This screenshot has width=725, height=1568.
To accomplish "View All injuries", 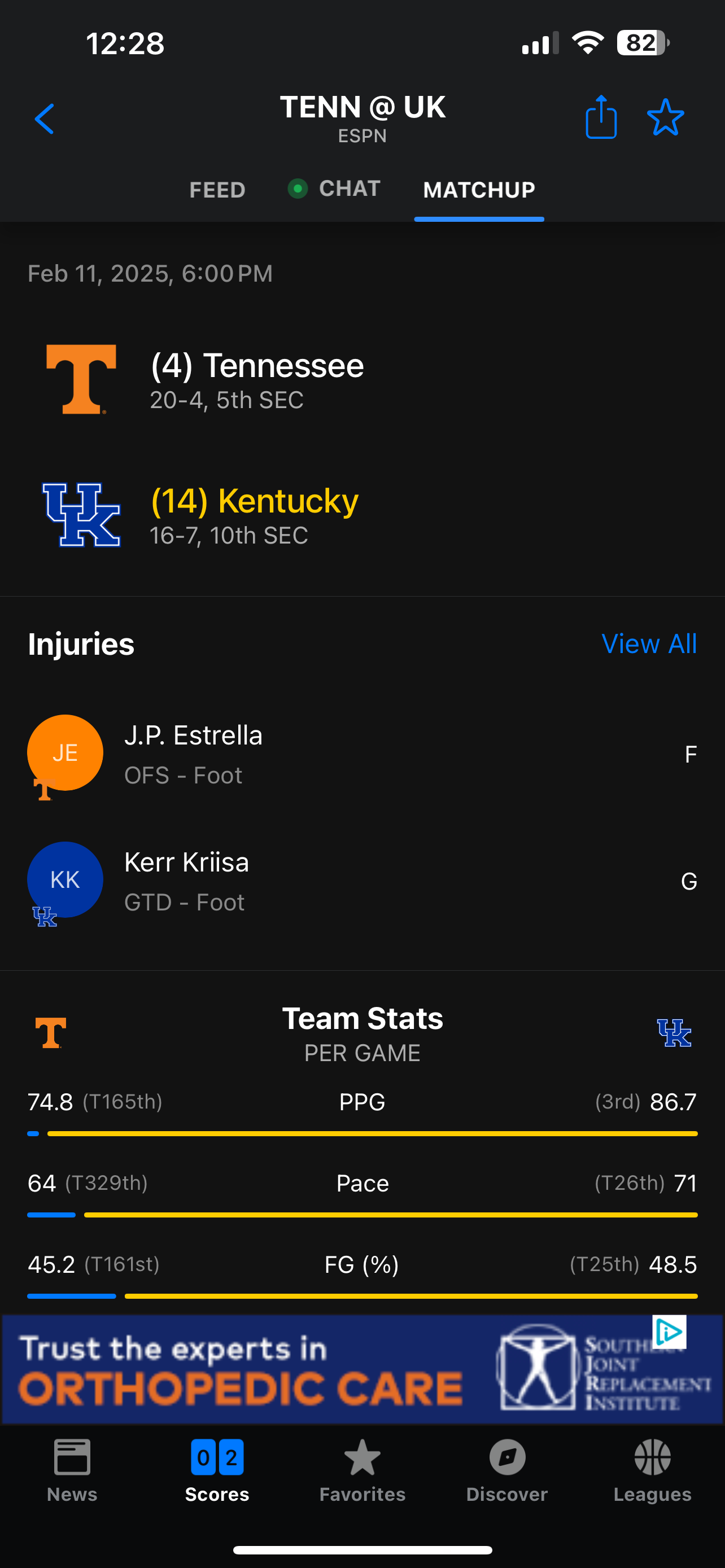I will pyautogui.click(x=649, y=644).
